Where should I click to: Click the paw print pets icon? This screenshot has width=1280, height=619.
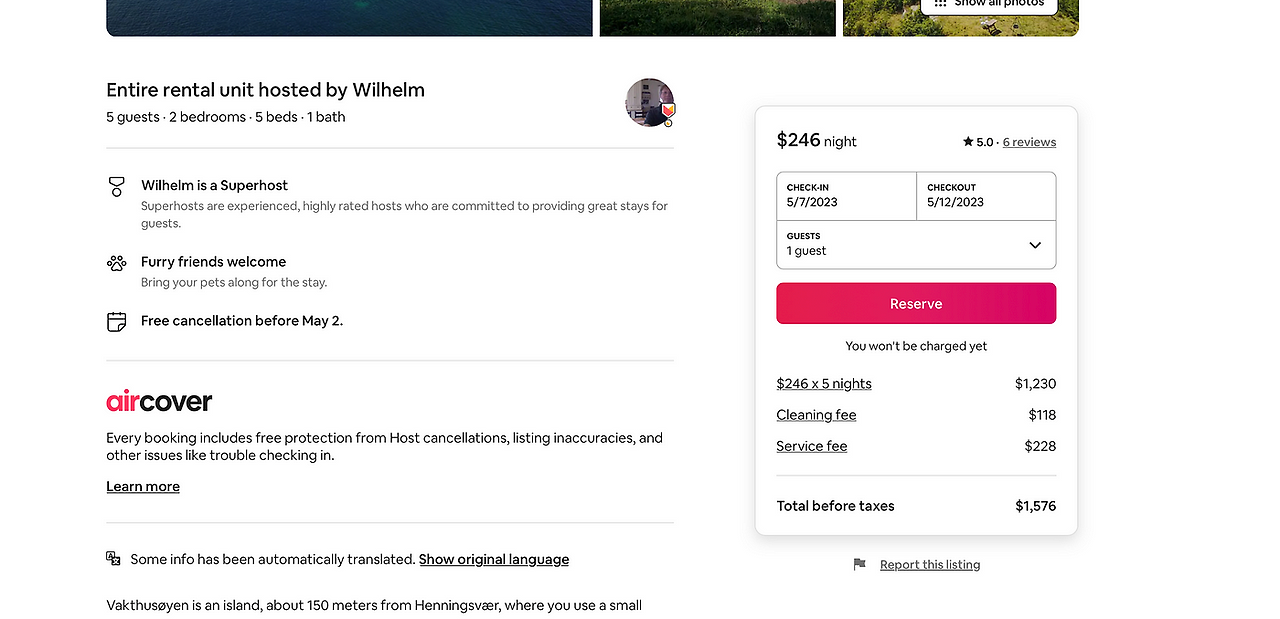click(117, 263)
